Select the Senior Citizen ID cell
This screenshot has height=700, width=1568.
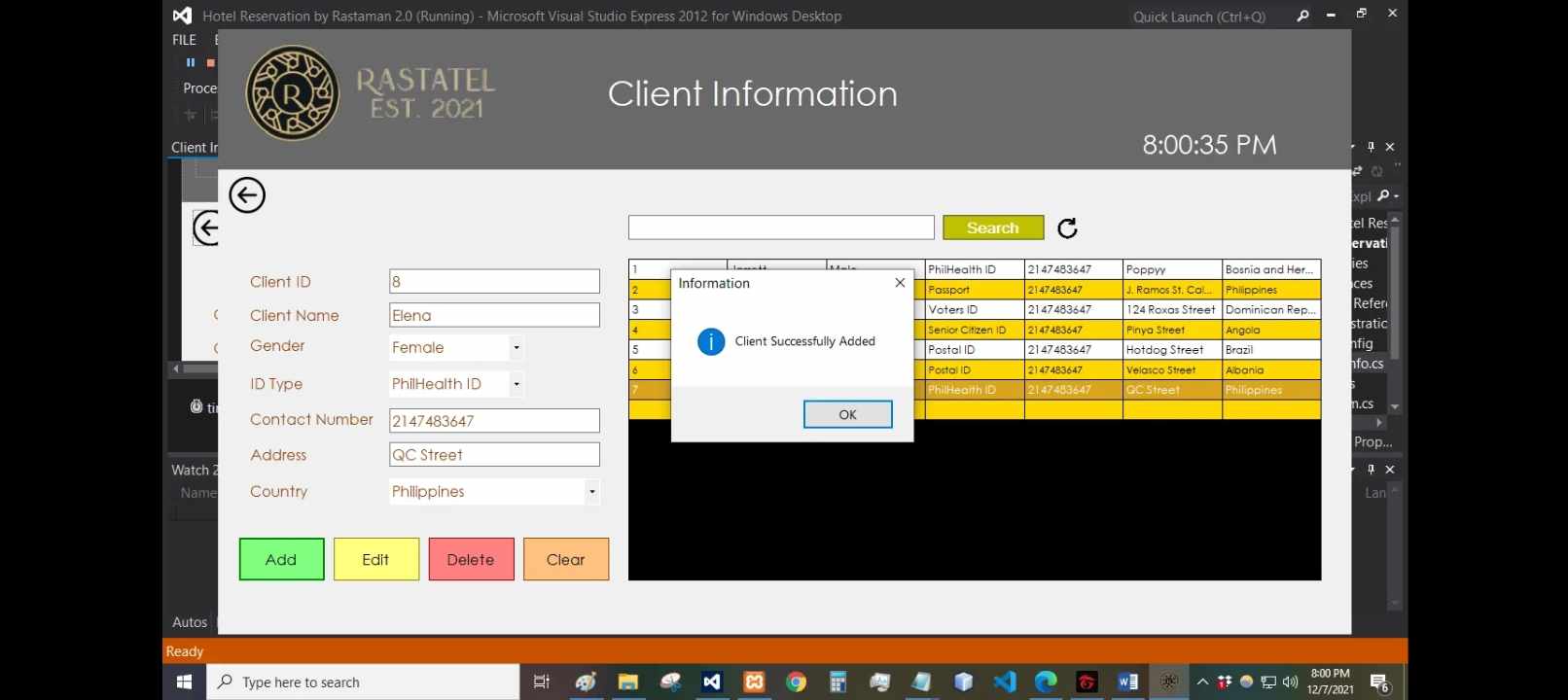975,330
